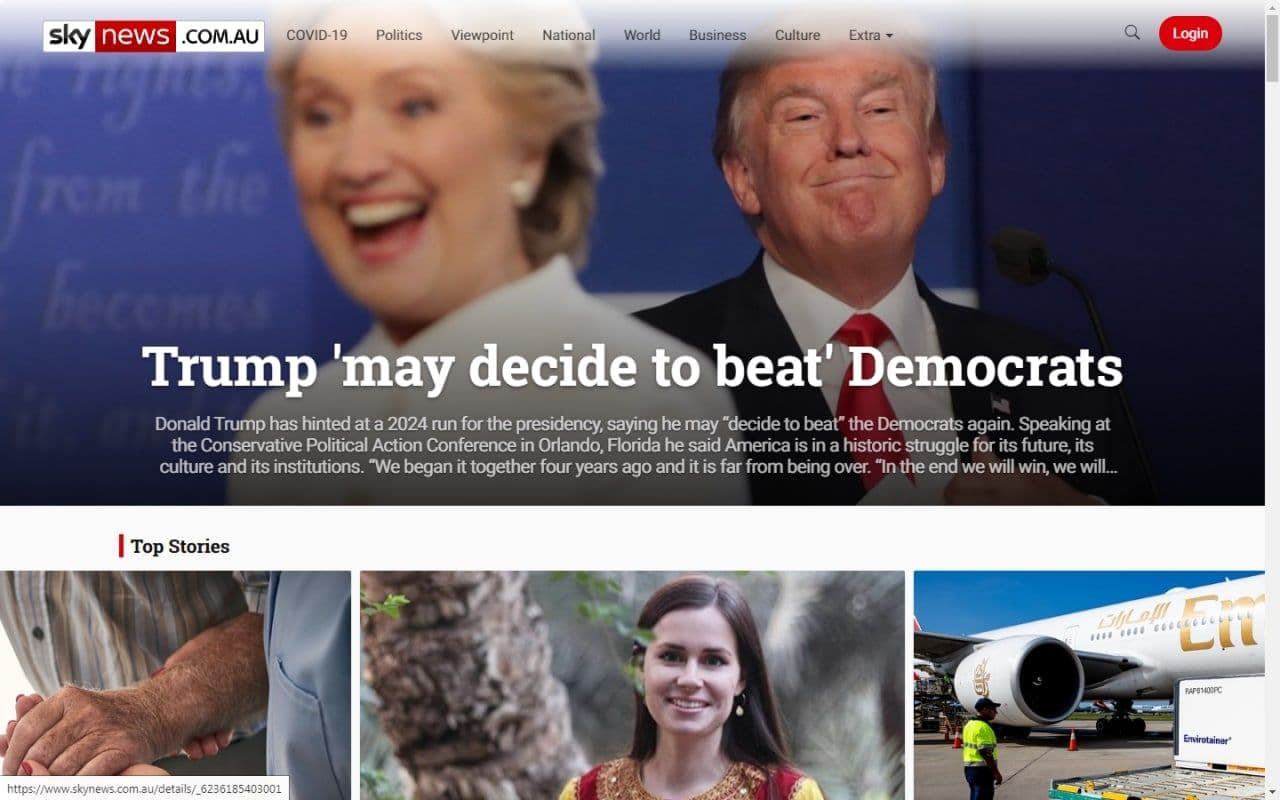Open the smiling woman story thumbnail
The image size is (1280, 800).
[x=632, y=685]
